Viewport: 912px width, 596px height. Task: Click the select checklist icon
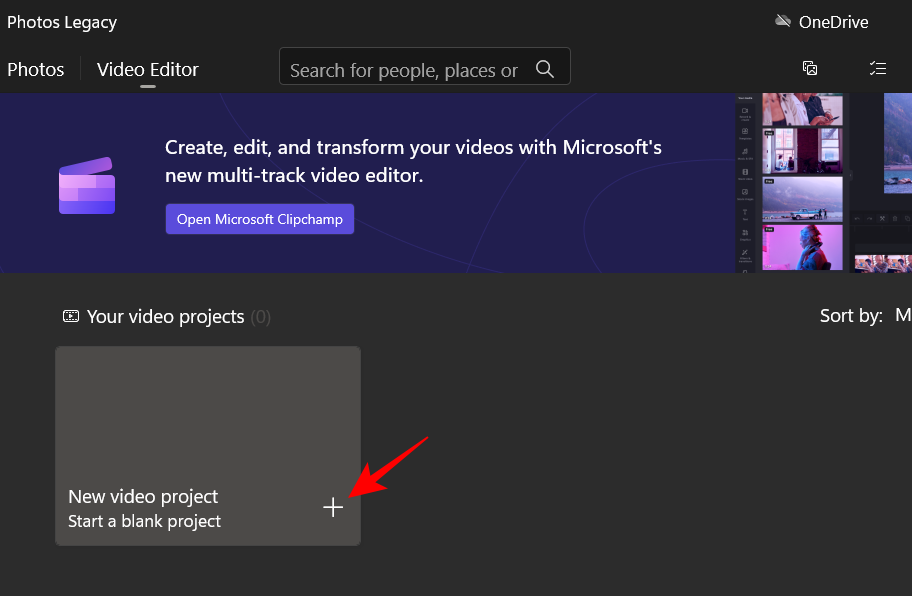(x=878, y=68)
